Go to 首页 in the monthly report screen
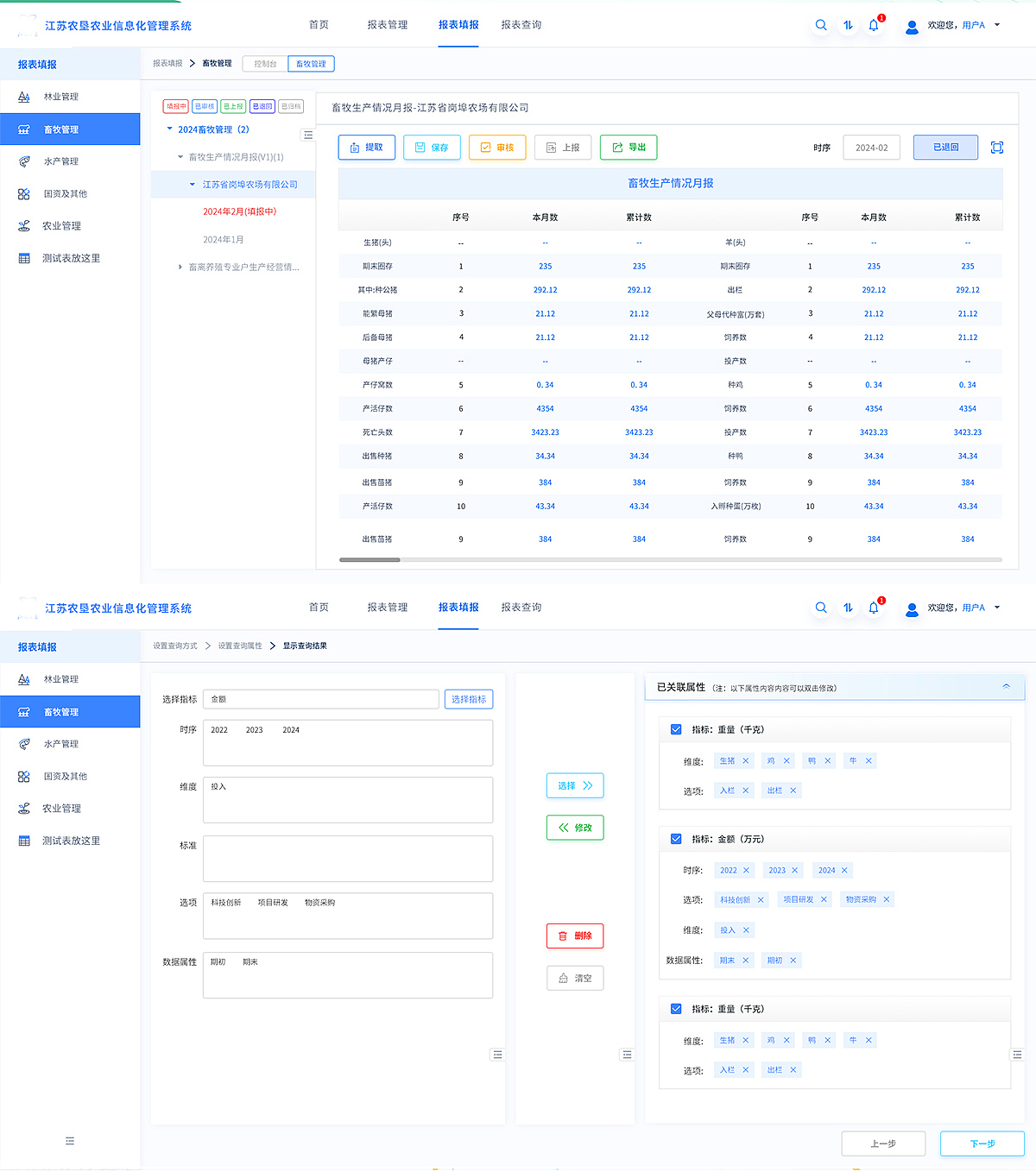Screen dimensions: 1036x1172 point(319,25)
